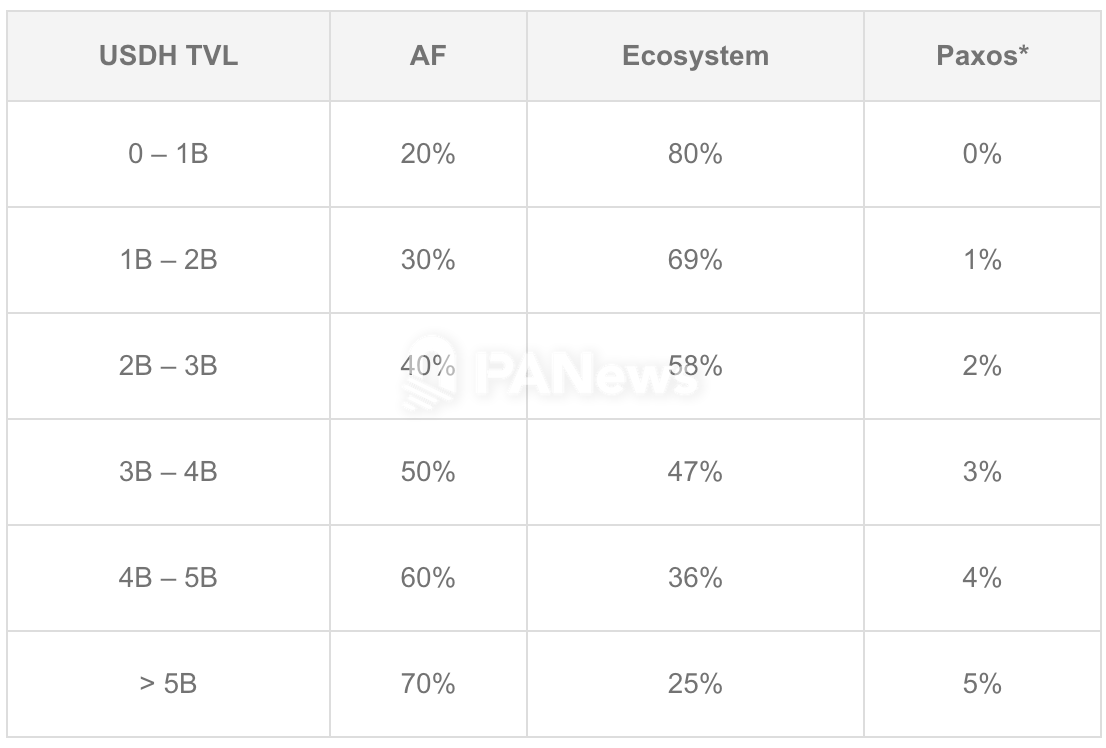Click the 0 – 1B row label
The width and height of the screenshot is (1106, 748).
click(x=169, y=154)
